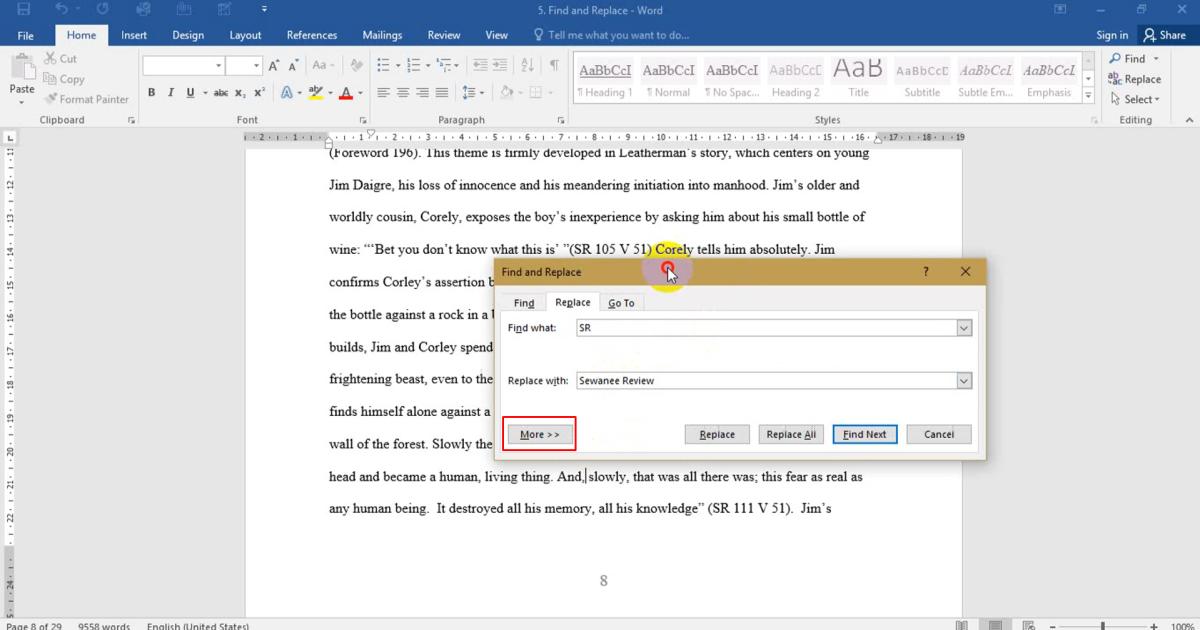Expand the Find what dropdown list

point(964,328)
